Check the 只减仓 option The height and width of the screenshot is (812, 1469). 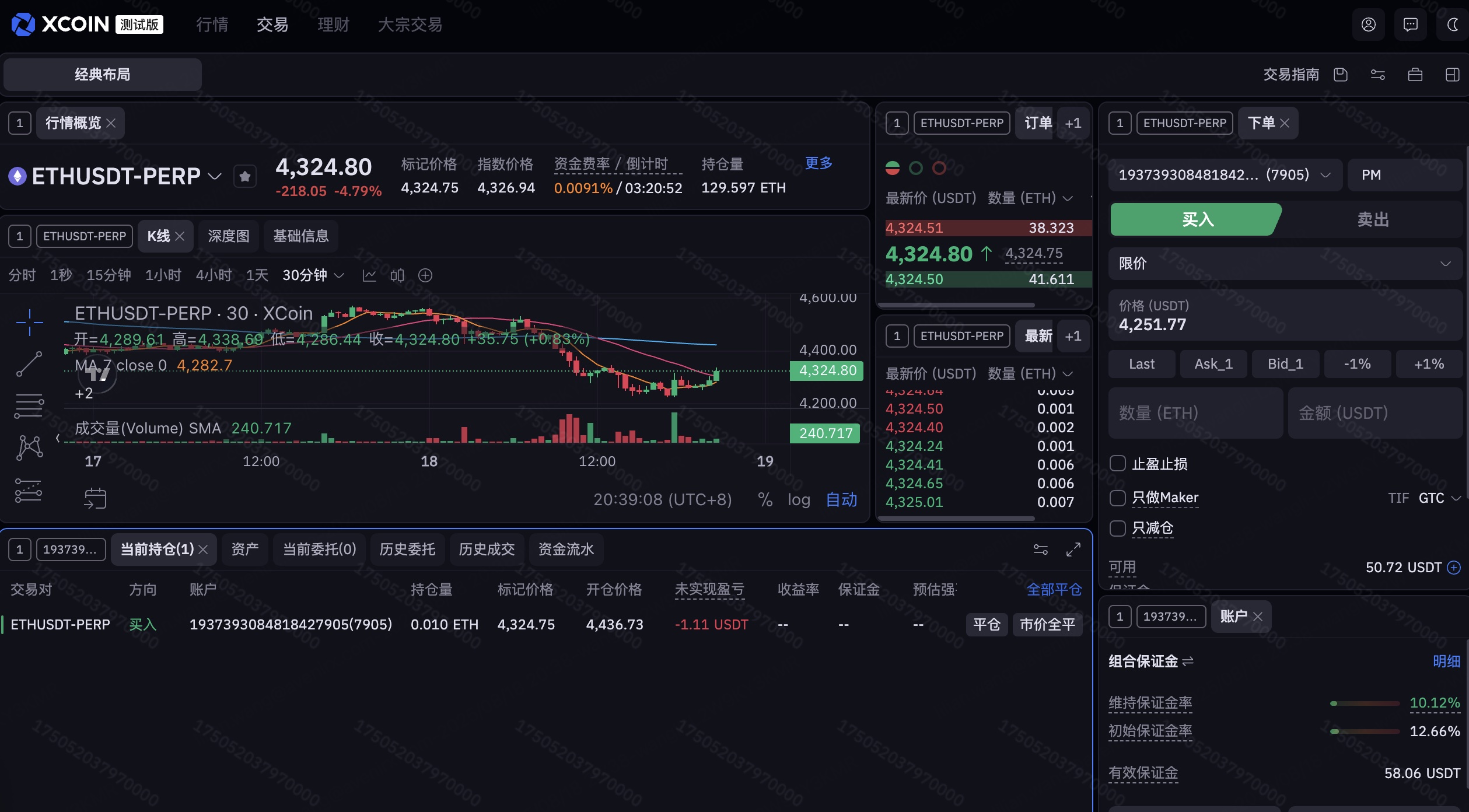pyautogui.click(x=1118, y=528)
